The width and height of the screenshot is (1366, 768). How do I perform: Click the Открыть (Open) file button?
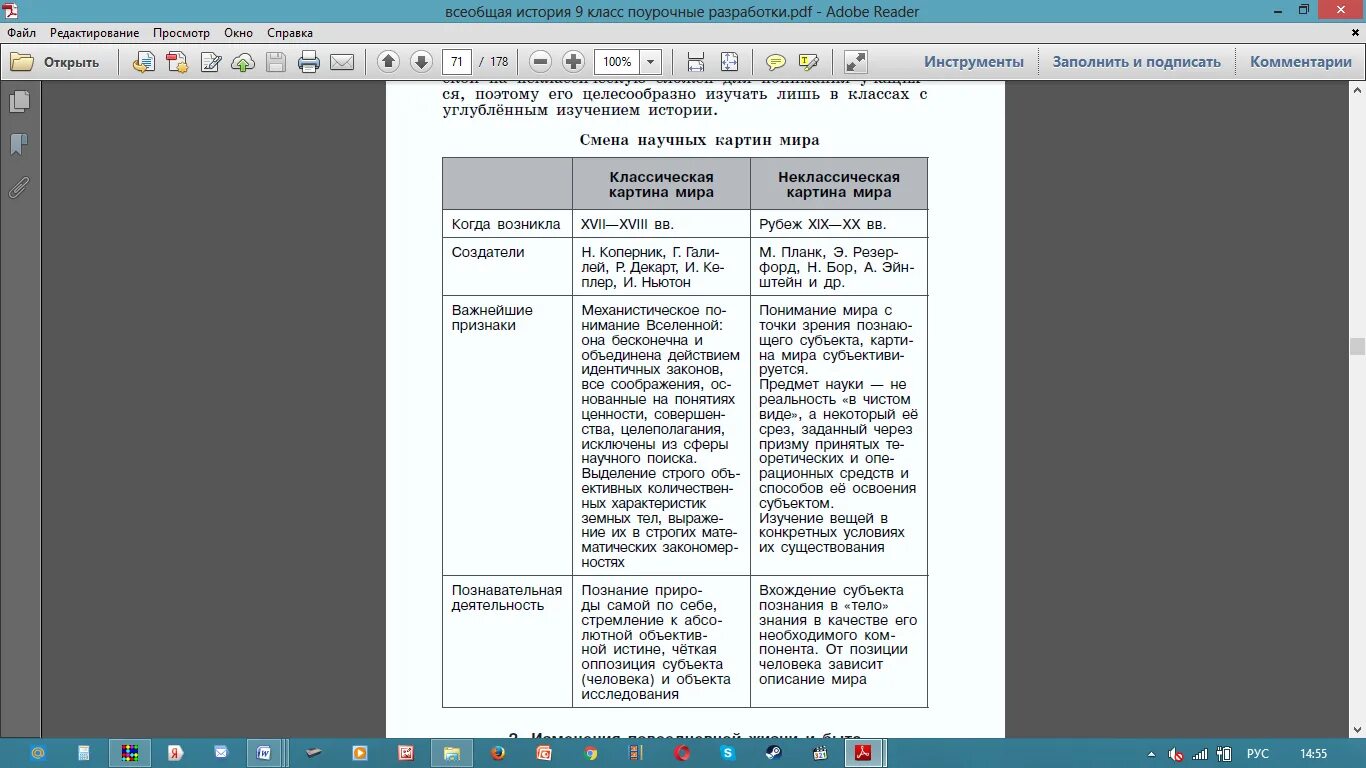coord(55,62)
